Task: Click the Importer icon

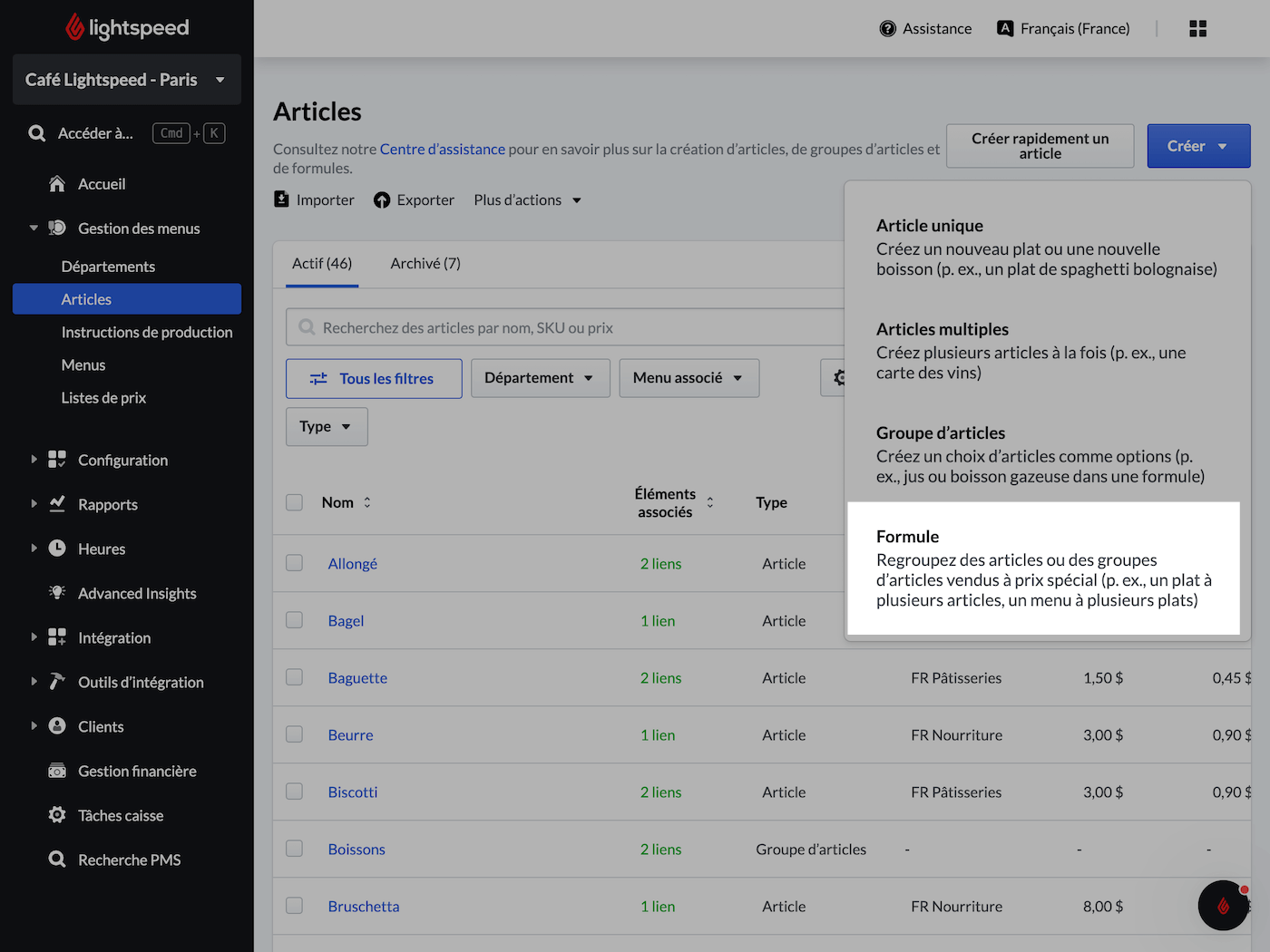Action: (282, 199)
